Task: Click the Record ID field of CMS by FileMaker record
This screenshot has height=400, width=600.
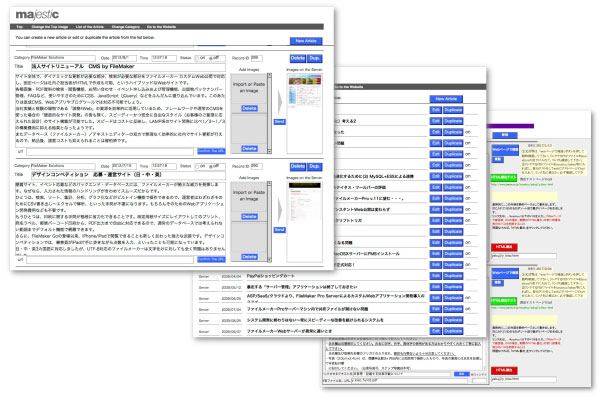Action: click(x=256, y=58)
